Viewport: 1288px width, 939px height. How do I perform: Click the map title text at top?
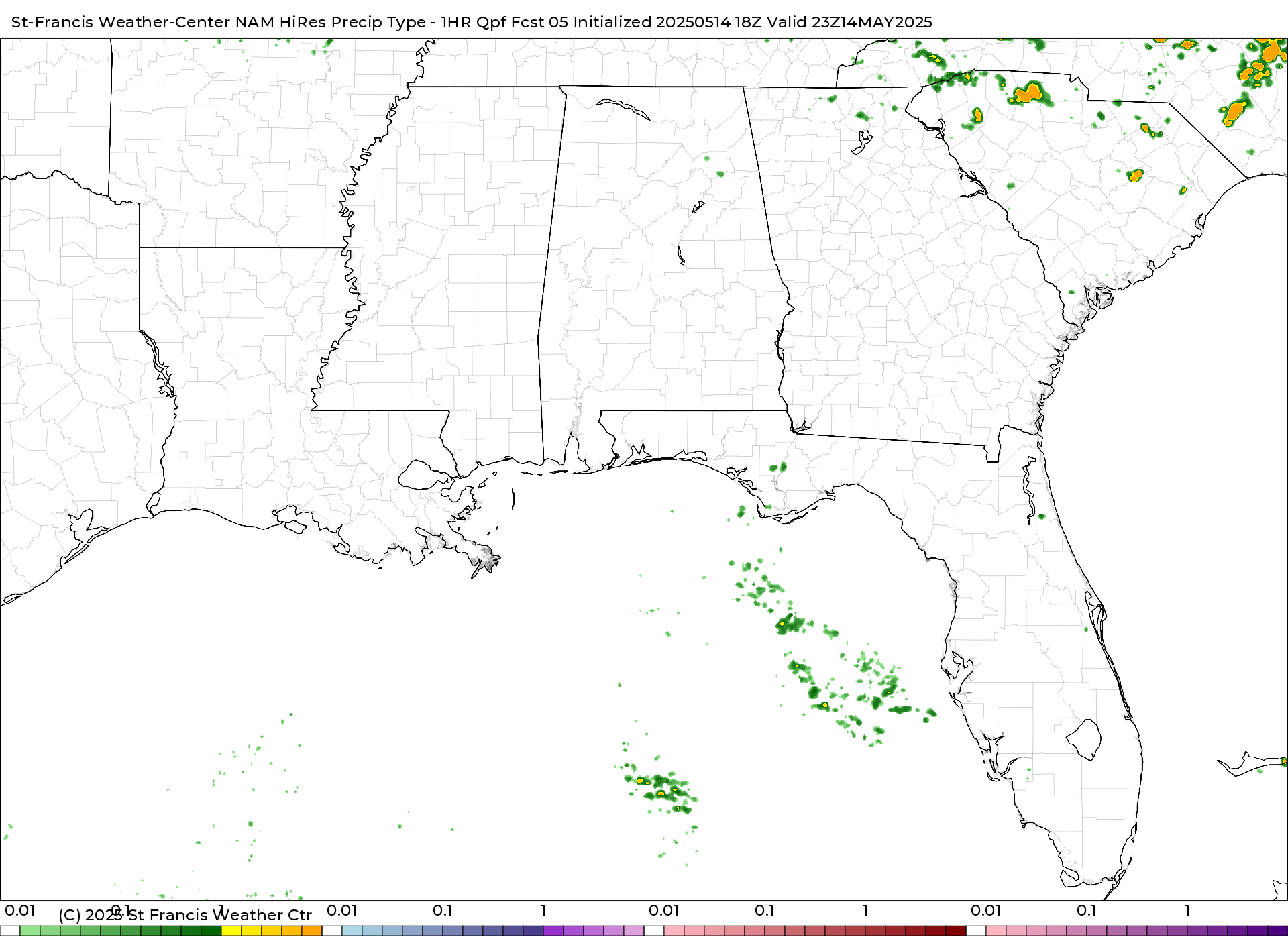pos(472,22)
